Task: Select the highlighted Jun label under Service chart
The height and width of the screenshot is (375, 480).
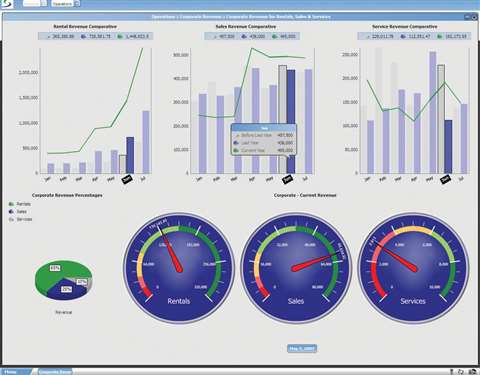Action: pyautogui.click(x=445, y=179)
